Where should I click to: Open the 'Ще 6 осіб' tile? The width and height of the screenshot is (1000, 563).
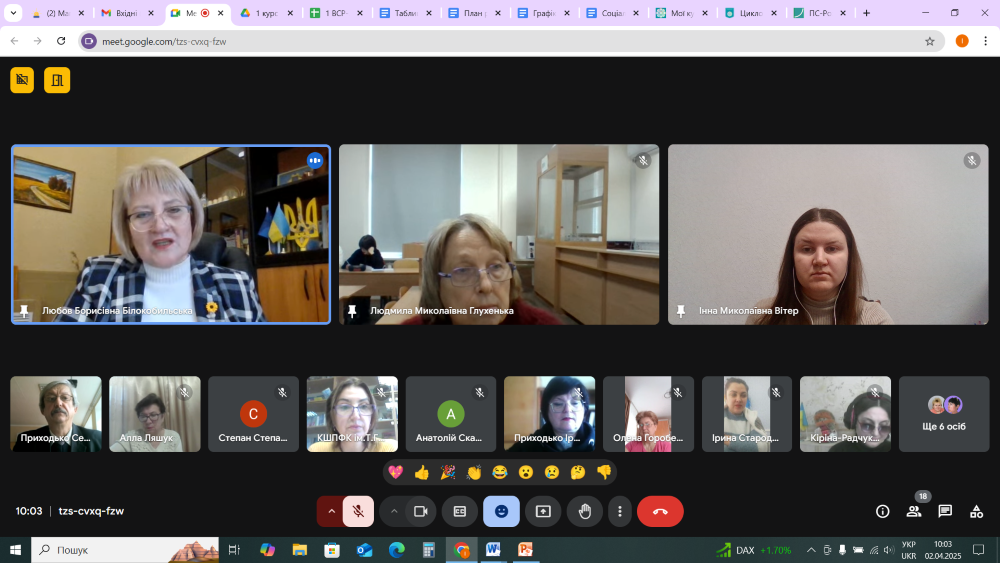[x=944, y=414]
